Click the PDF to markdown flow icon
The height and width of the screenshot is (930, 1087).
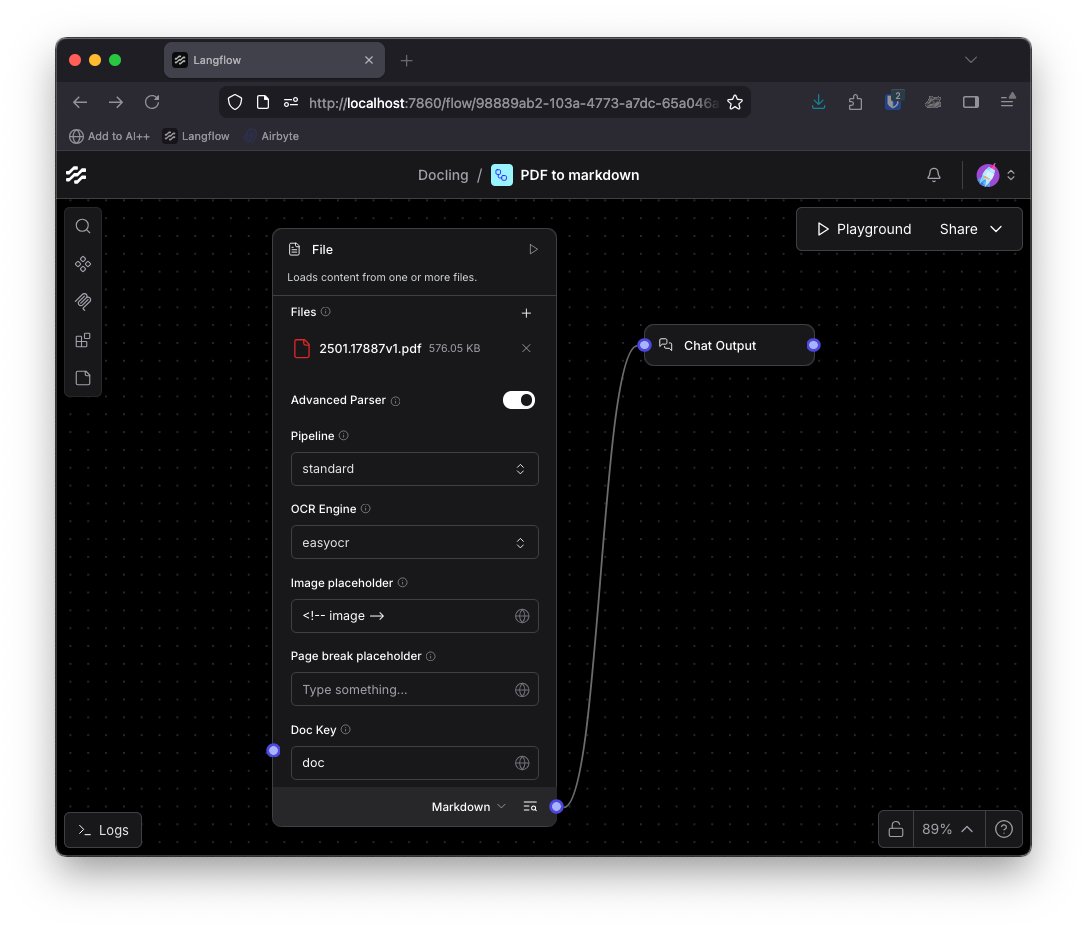tap(502, 175)
